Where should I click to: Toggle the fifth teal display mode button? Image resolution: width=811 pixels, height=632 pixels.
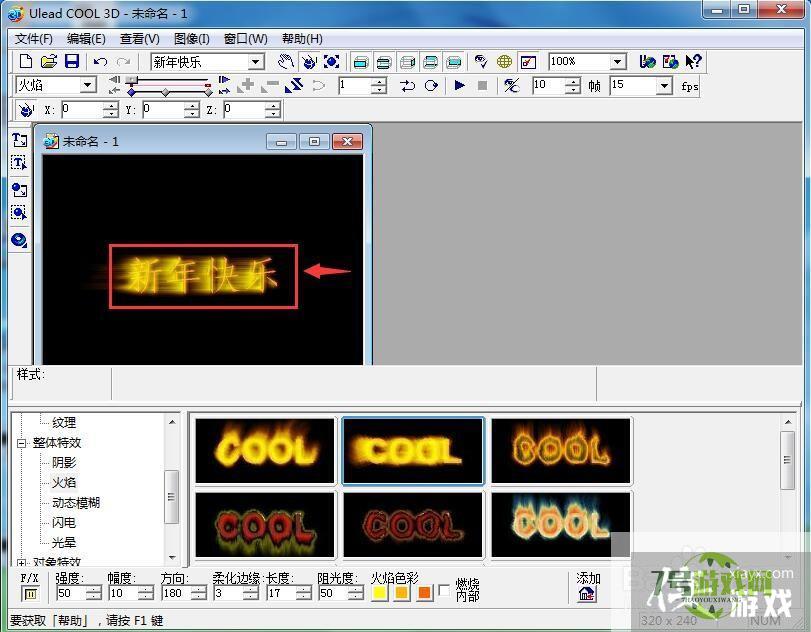click(454, 62)
